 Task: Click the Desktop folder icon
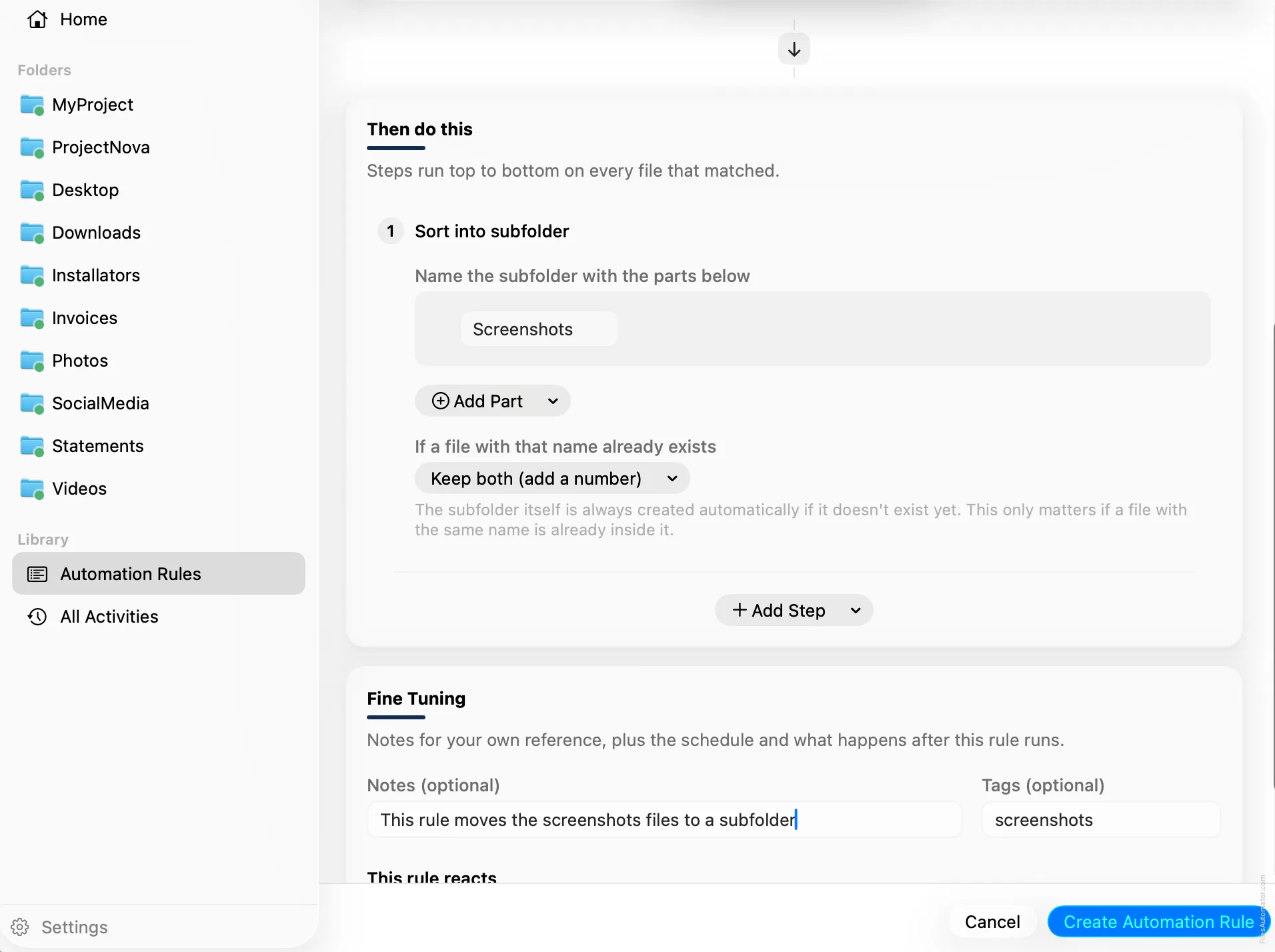(x=32, y=190)
